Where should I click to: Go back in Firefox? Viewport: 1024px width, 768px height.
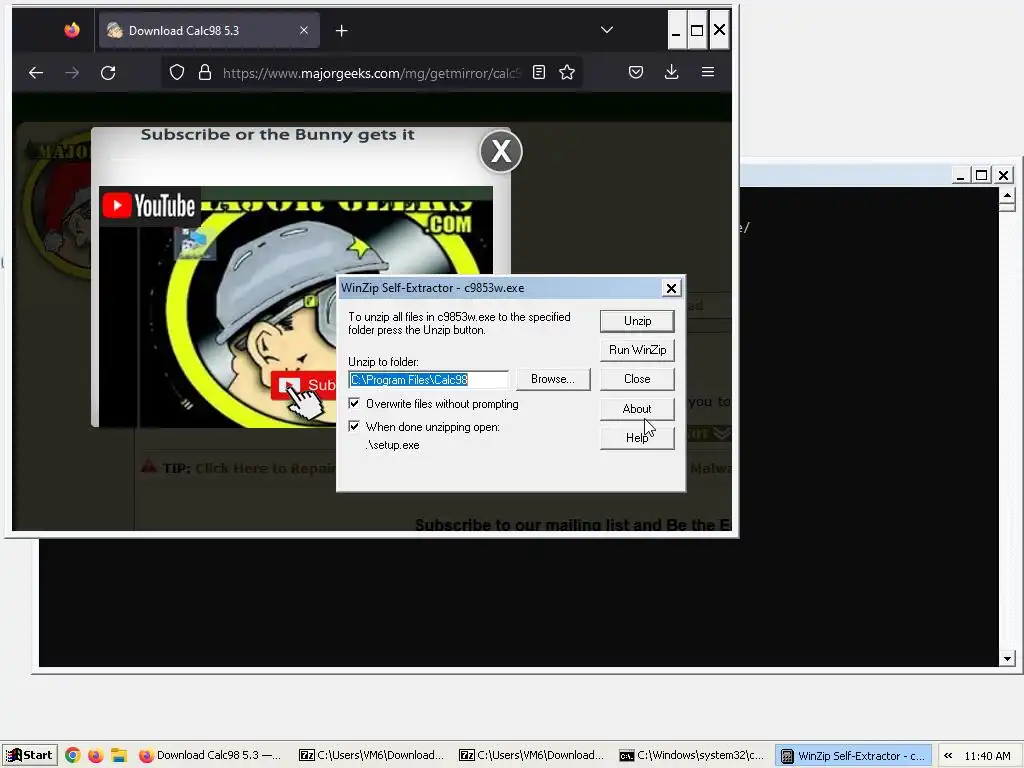coord(36,72)
